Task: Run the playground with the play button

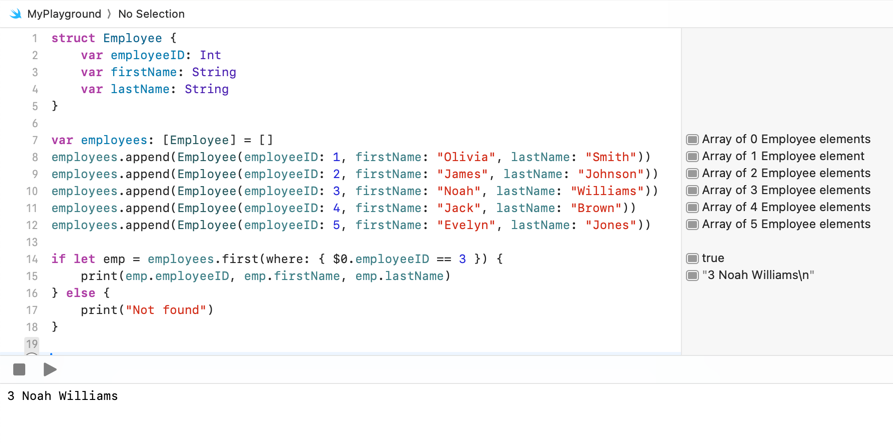Action: pyautogui.click(x=50, y=370)
